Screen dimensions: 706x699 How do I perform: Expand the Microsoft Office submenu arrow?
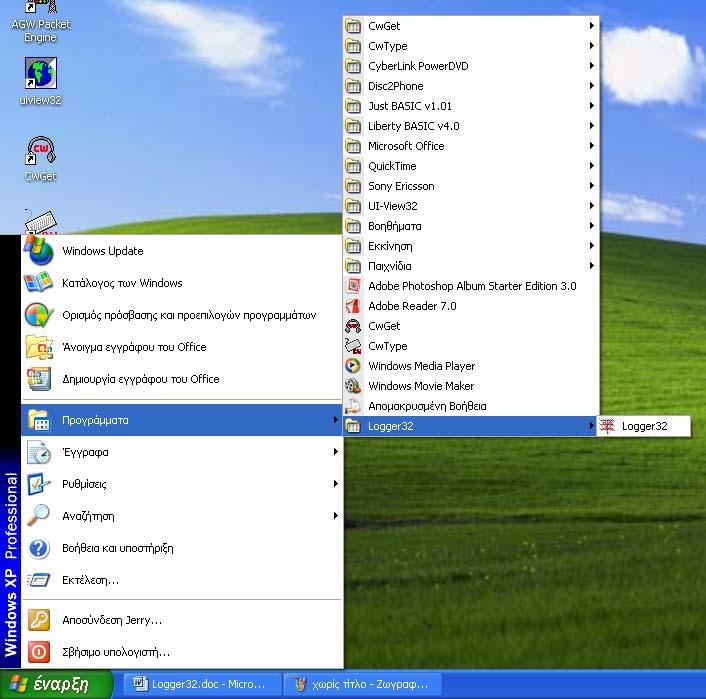click(592, 146)
